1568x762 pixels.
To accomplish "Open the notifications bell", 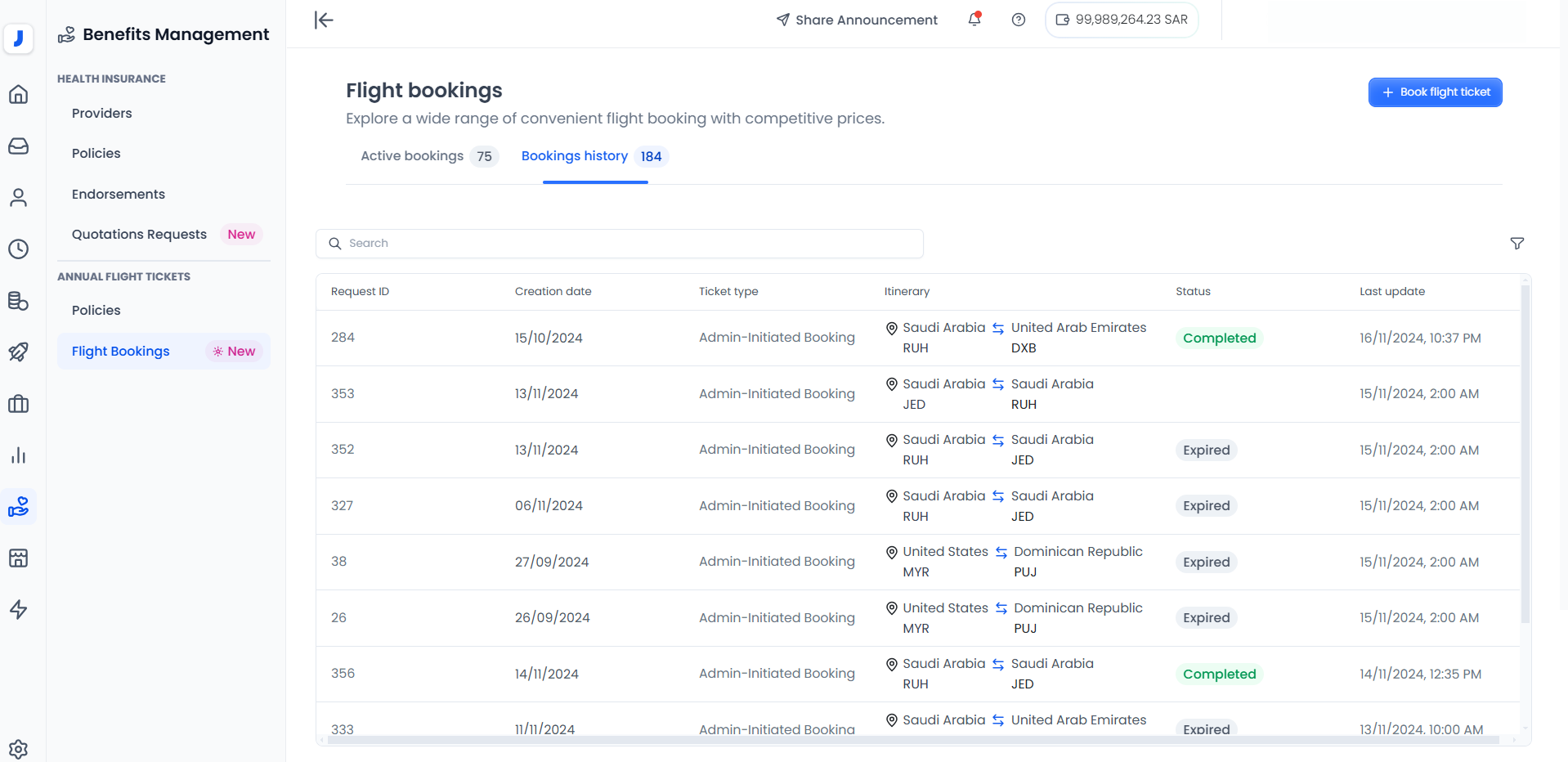I will [974, 20].
